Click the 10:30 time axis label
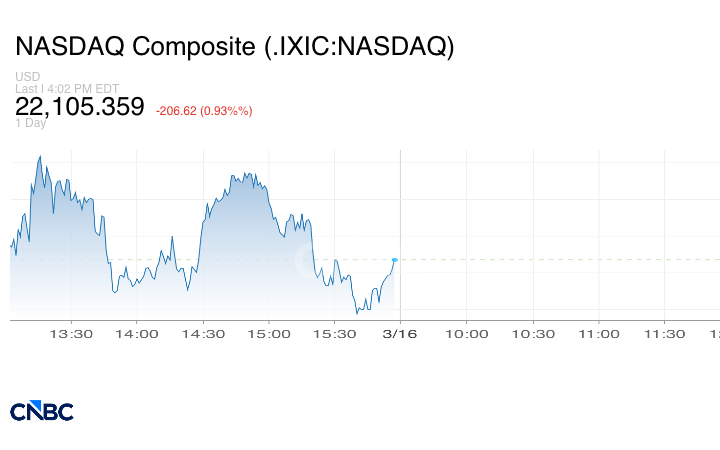720x450 pixels. click(533, 334)
